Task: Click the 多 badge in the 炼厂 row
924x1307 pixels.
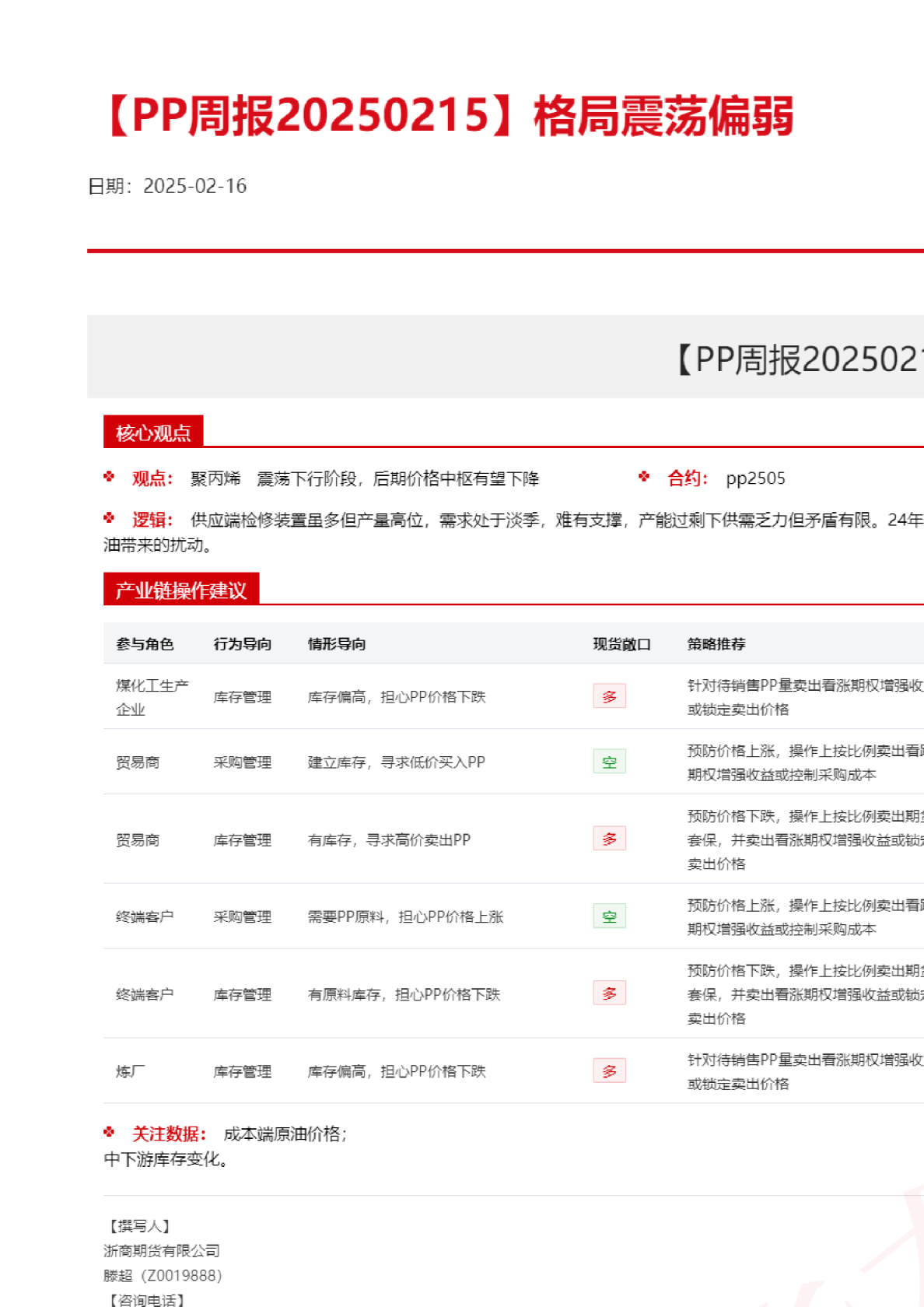Action: pyautogui.click(x=609, y=1071)
